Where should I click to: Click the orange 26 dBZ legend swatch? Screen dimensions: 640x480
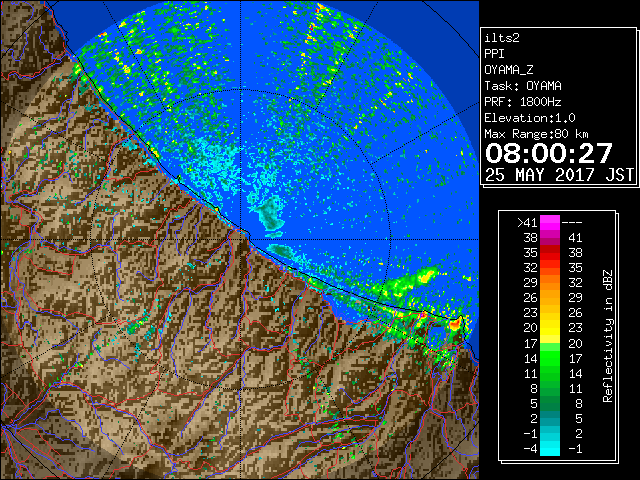click(x=550, y=298)
